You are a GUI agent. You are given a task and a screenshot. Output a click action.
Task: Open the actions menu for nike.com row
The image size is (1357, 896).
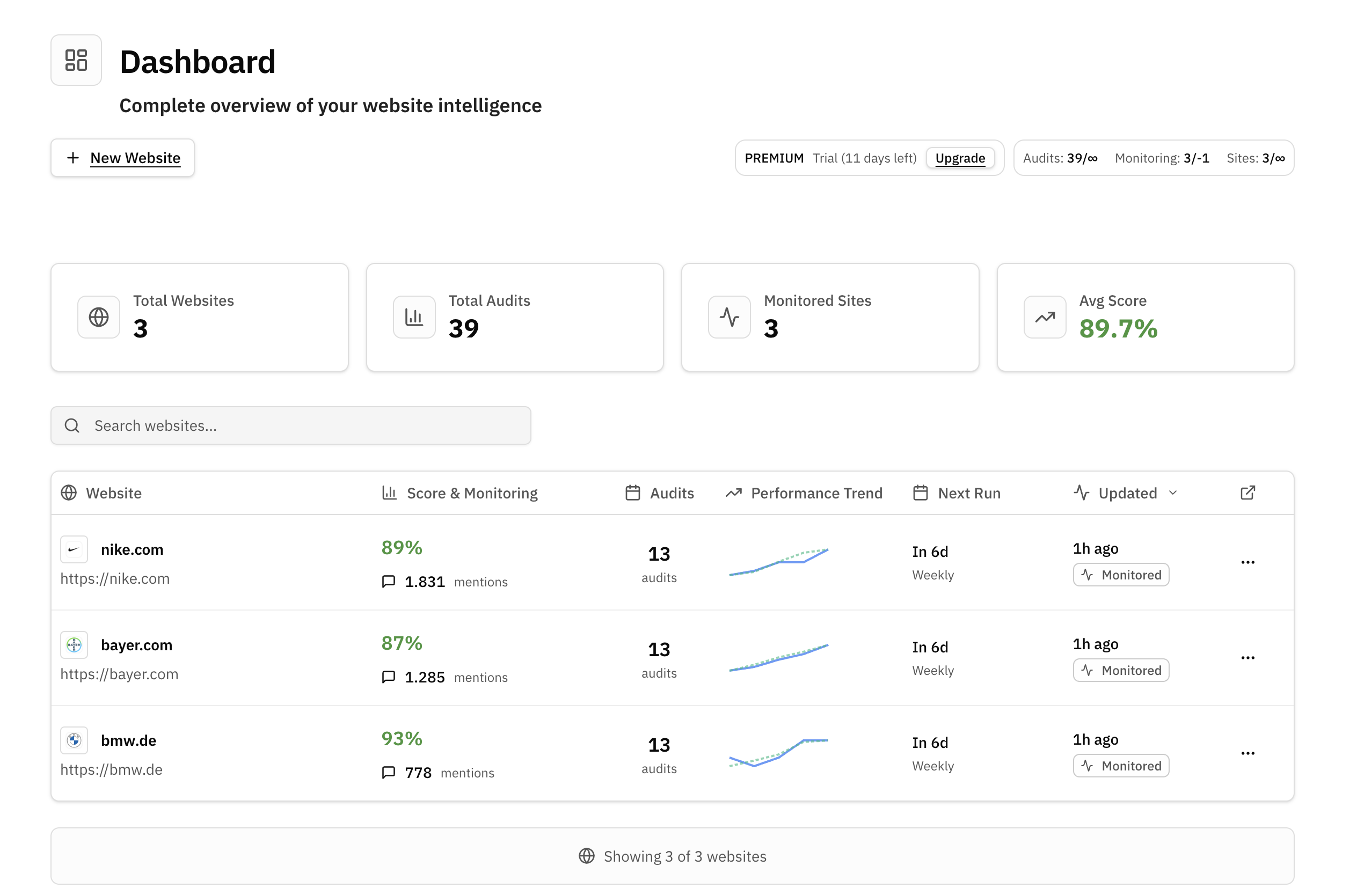pyautogui.click(x=1248, y=562)
